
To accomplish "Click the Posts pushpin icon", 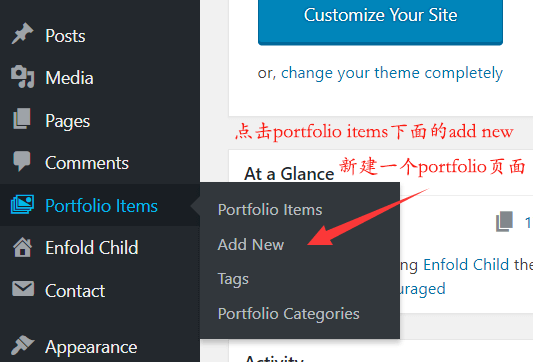I will coord(22,34).
